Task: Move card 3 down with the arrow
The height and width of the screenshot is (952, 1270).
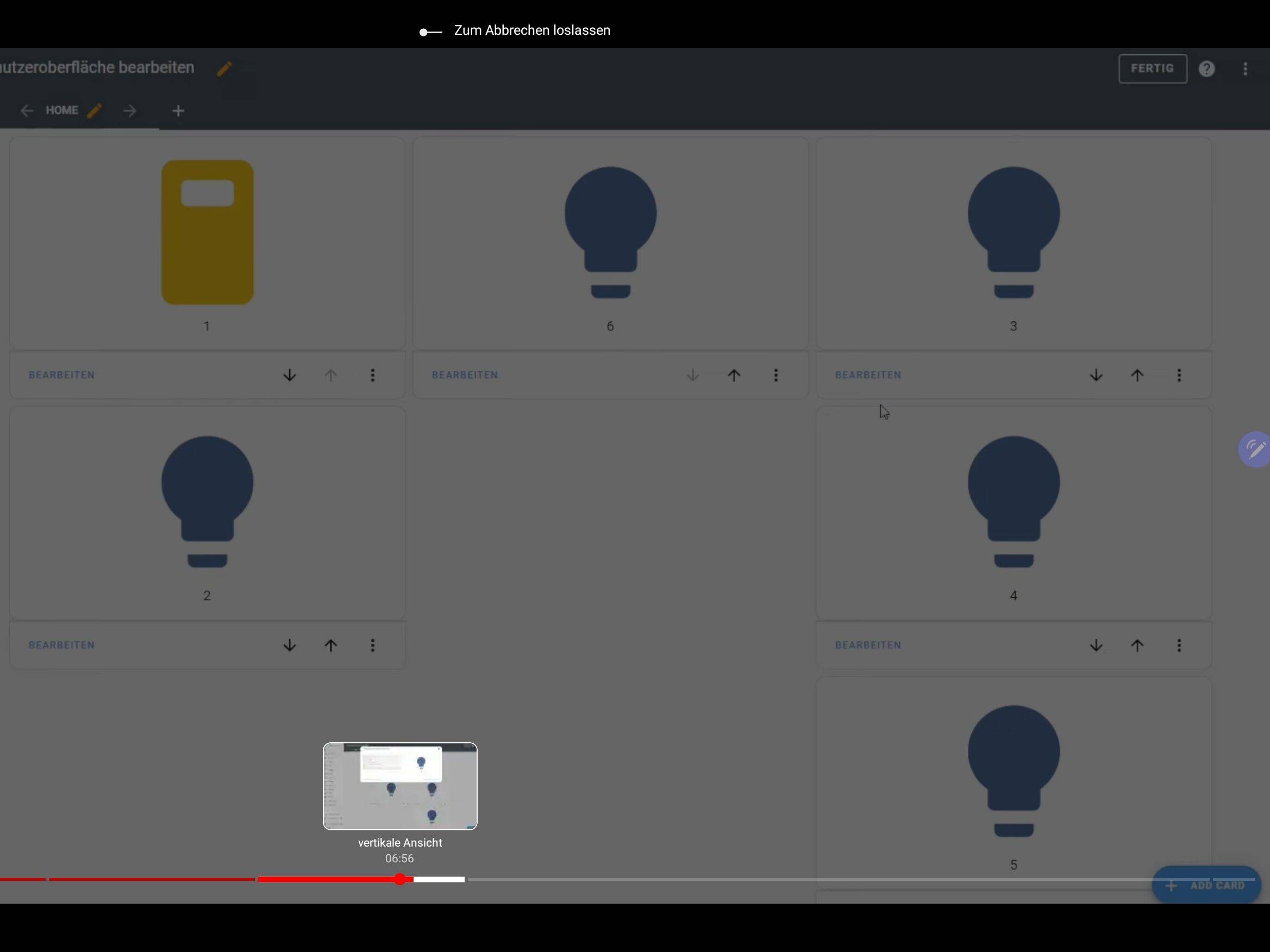Action: pos(1096,375)
